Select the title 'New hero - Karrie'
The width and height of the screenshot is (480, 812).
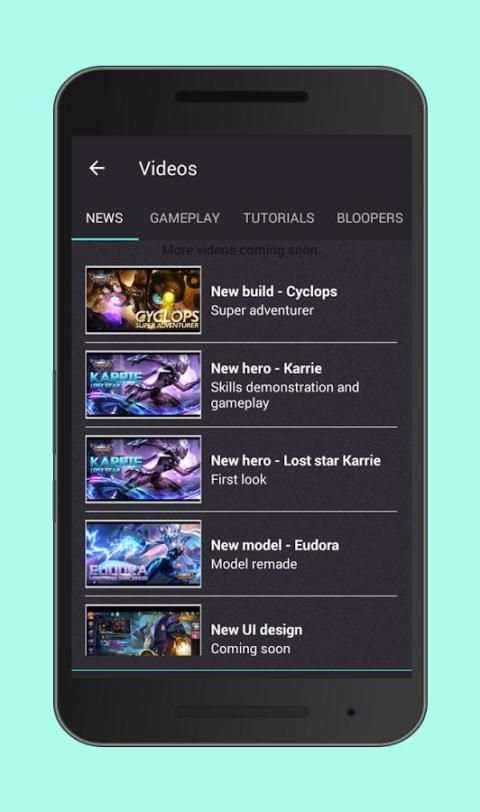point(266,368)
